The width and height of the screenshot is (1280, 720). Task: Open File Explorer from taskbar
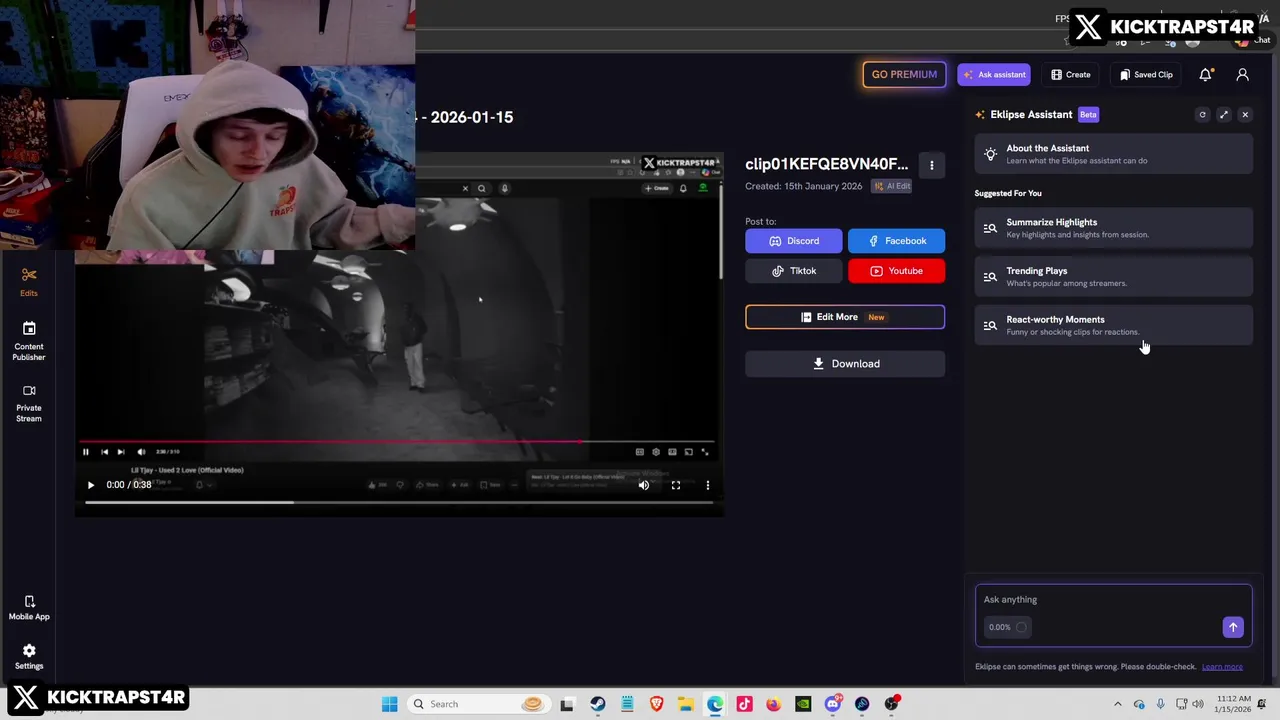tap(685, 704)
